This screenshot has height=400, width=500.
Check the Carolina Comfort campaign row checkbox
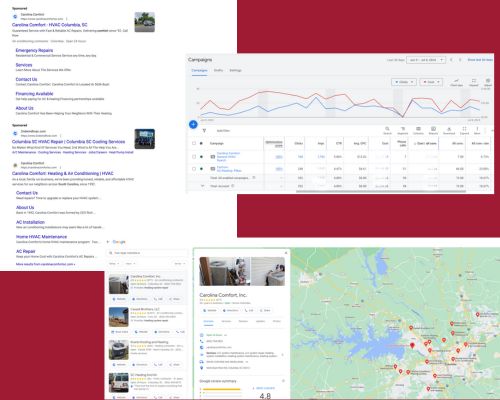tap(194, 157)
